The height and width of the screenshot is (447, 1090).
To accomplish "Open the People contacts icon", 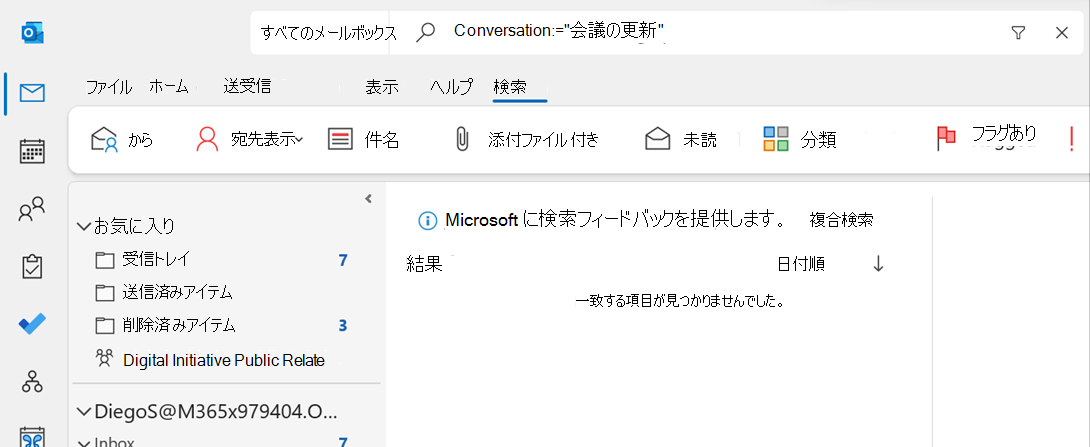I will (32, 209).
